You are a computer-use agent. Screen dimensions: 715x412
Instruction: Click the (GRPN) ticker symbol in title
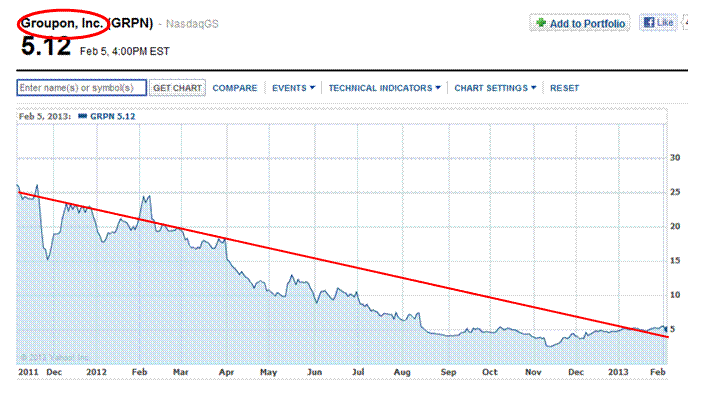pyautogui.click(x=131, y=23)
